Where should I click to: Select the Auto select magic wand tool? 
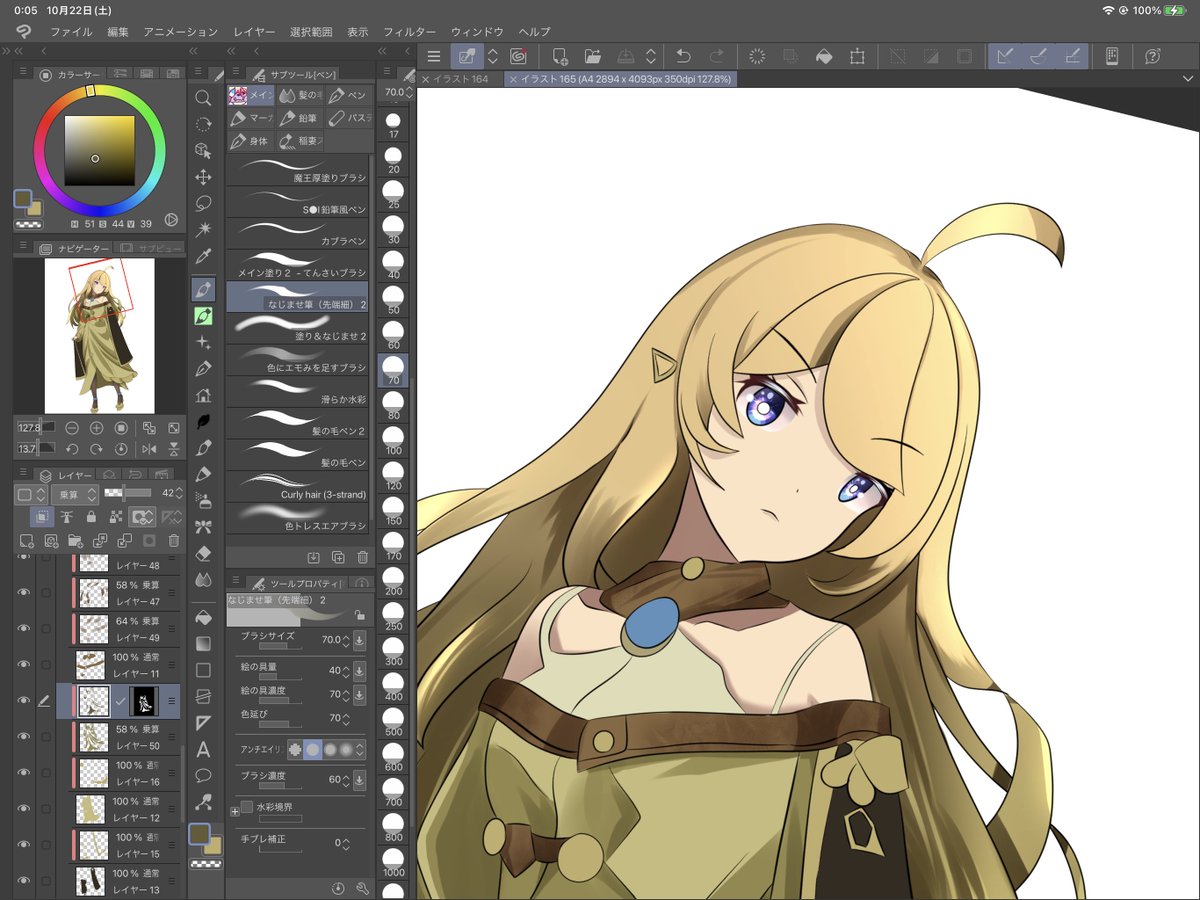coord(203,229)
